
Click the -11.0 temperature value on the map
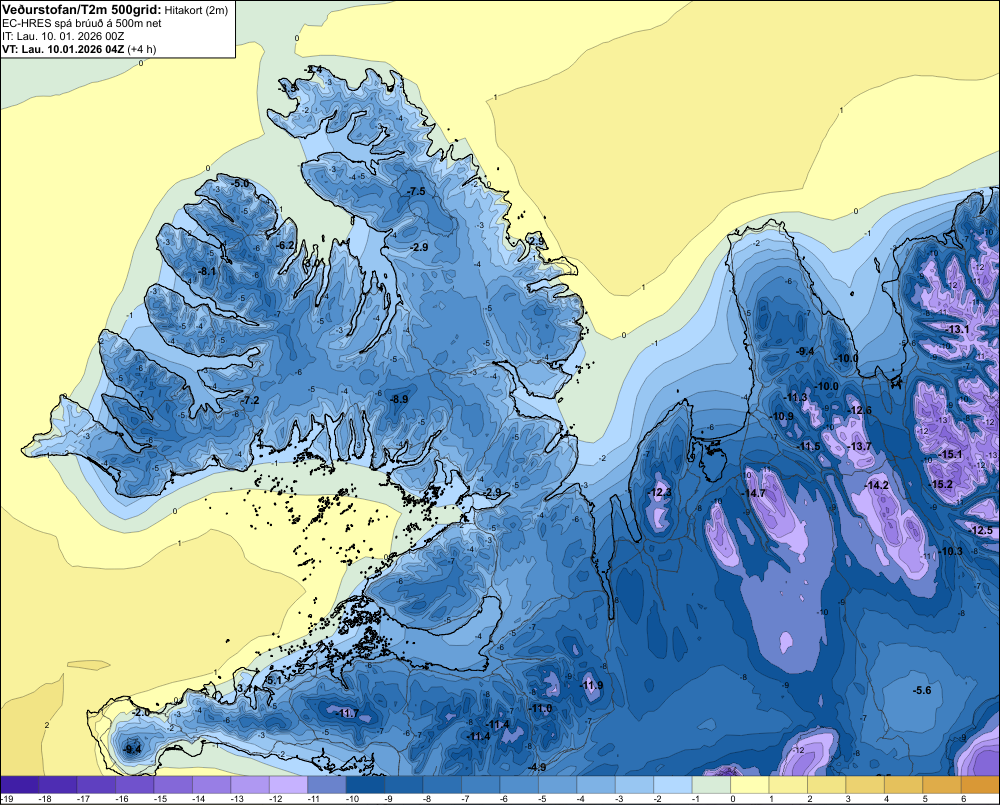click(541, 708)
